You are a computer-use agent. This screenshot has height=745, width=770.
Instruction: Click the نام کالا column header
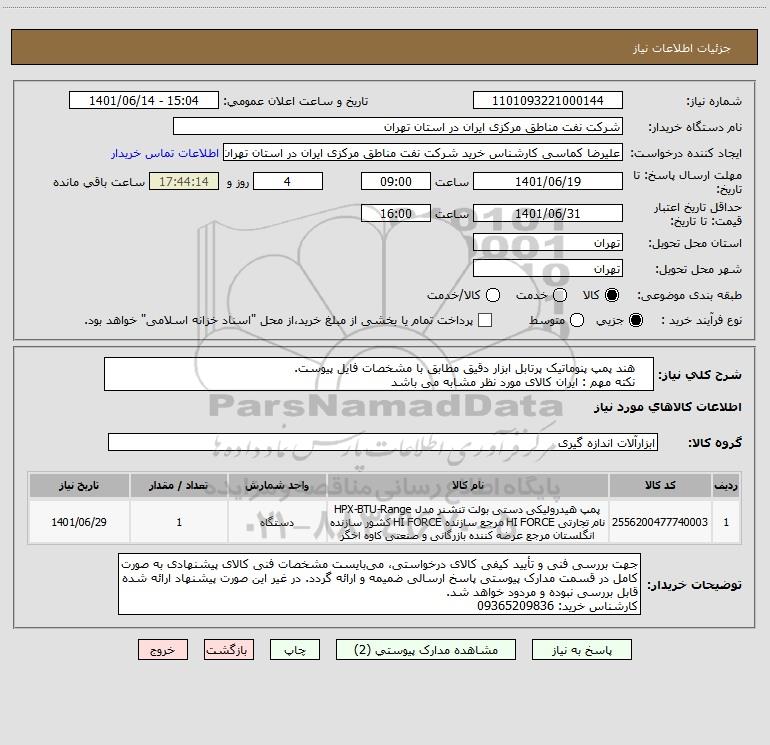click(468, 485)
